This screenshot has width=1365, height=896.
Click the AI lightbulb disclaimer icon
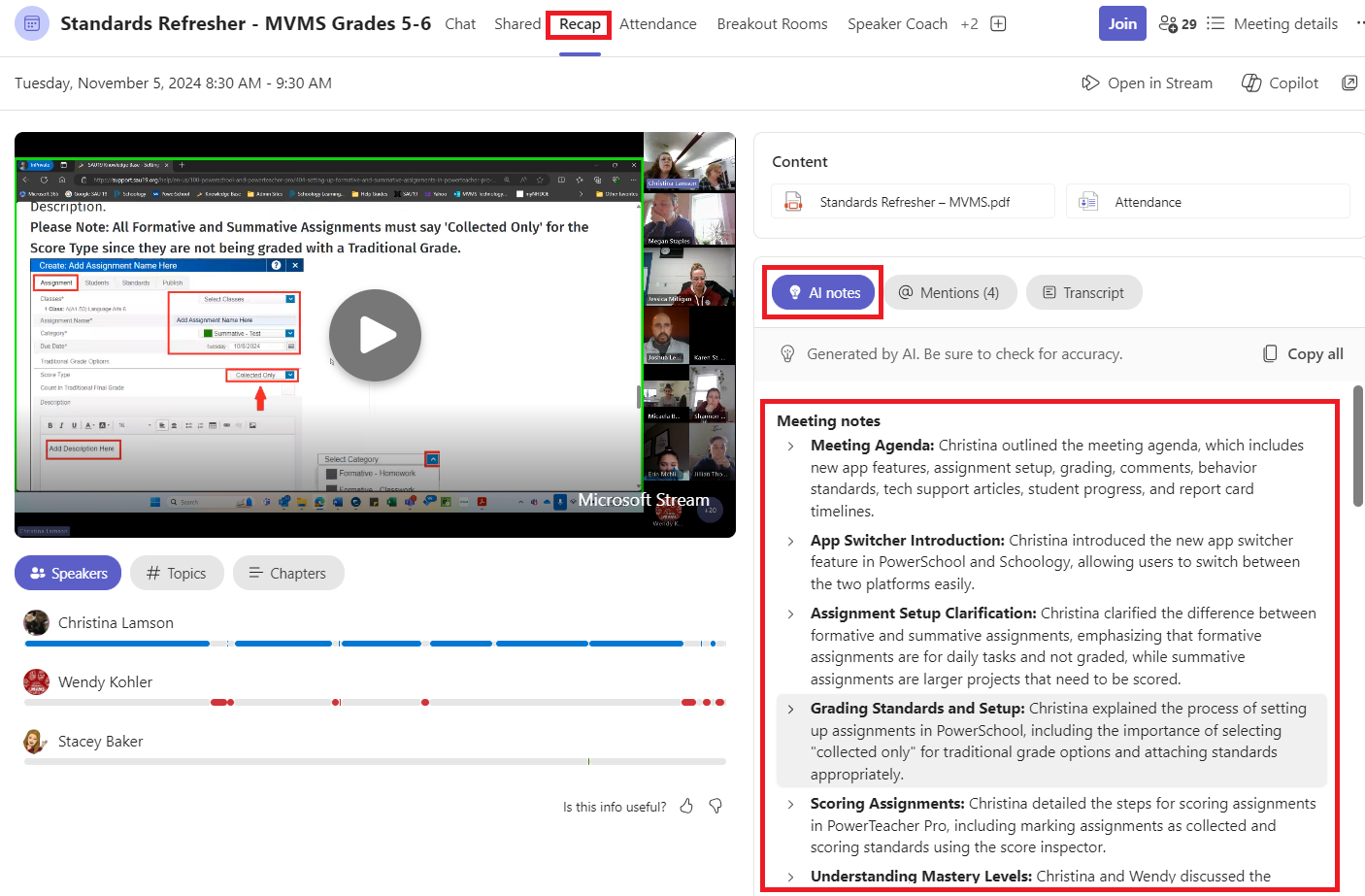(x=788, y=354)
